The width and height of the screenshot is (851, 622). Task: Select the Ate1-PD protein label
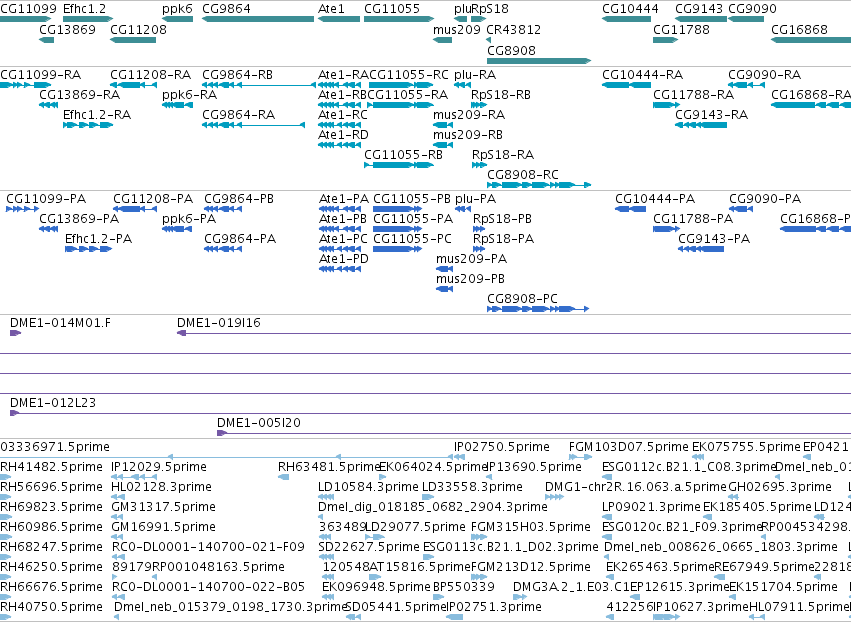[344, 259]
